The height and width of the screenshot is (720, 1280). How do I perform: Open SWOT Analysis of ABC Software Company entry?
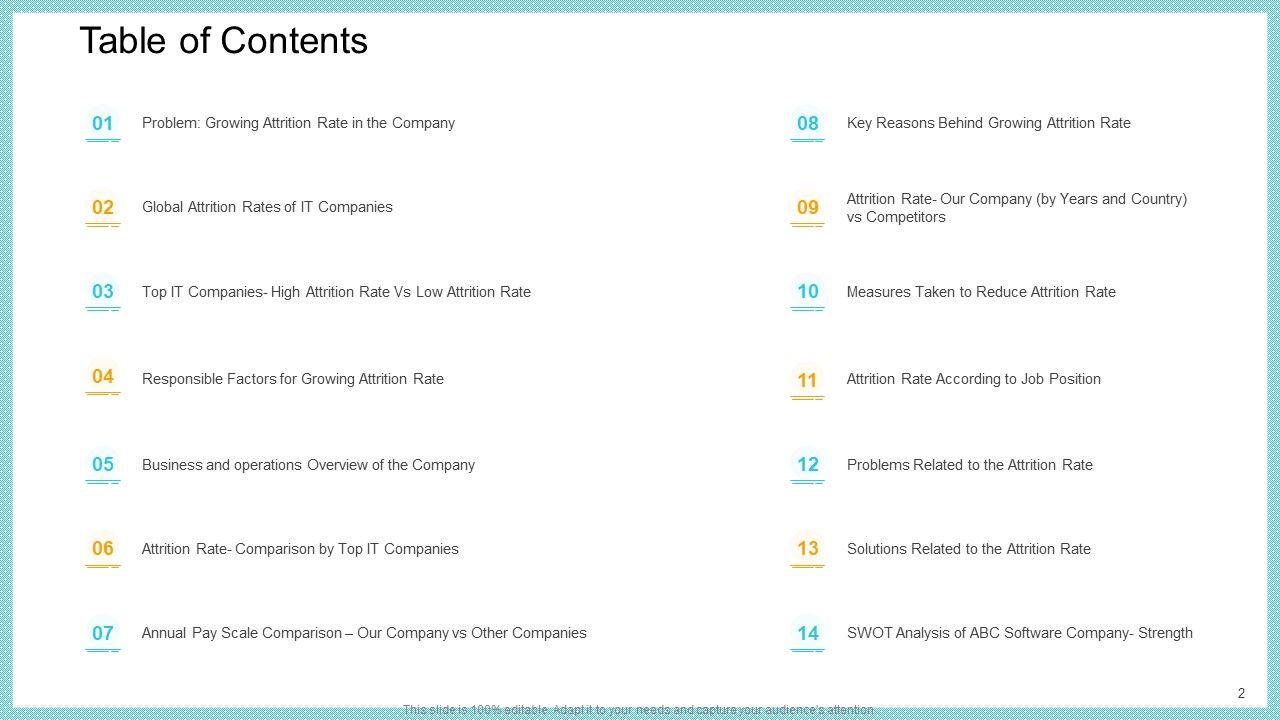(x=1019, y=633)
